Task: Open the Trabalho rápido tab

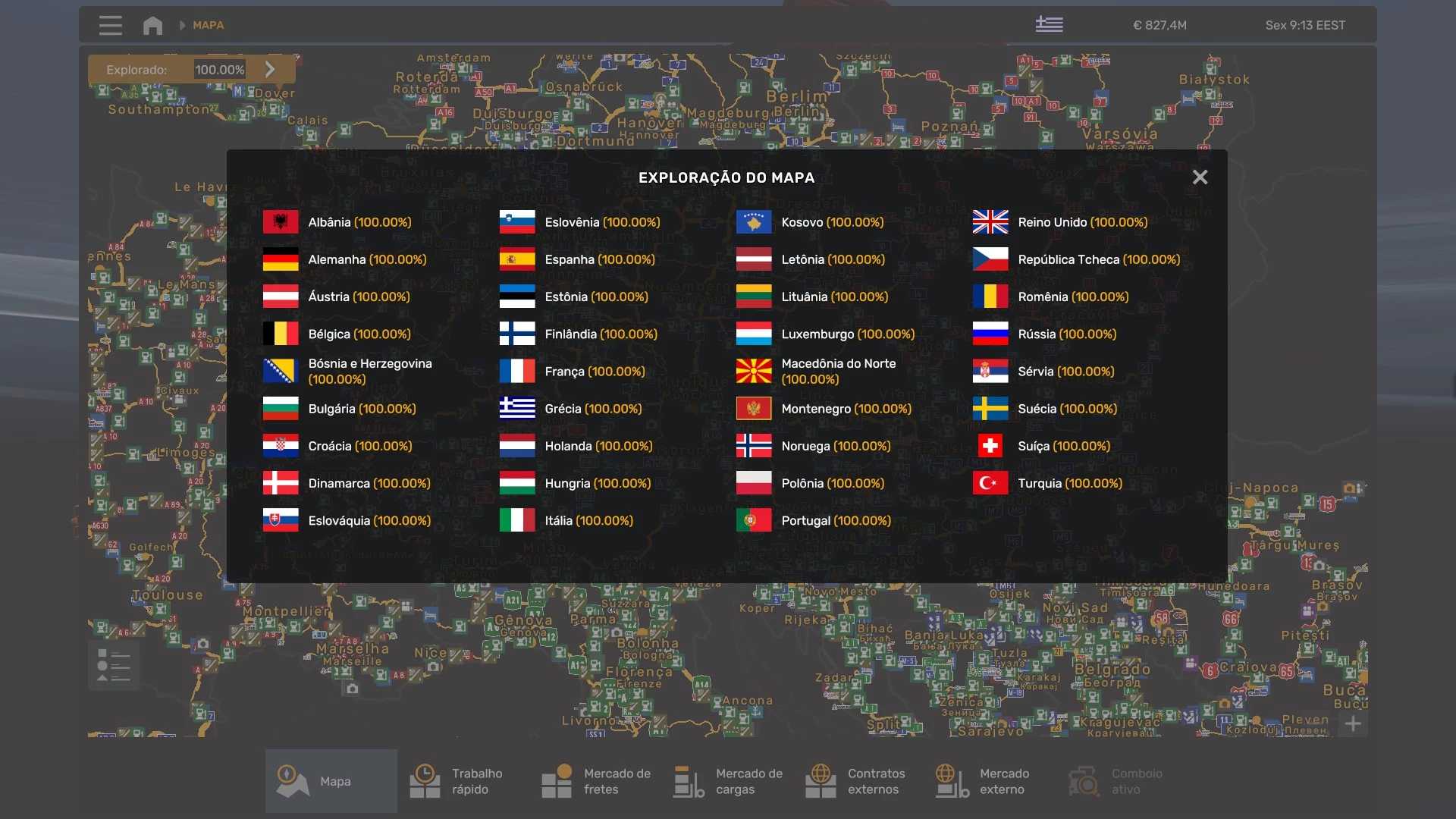Action: pyautogui.click(x=463, y=781)
